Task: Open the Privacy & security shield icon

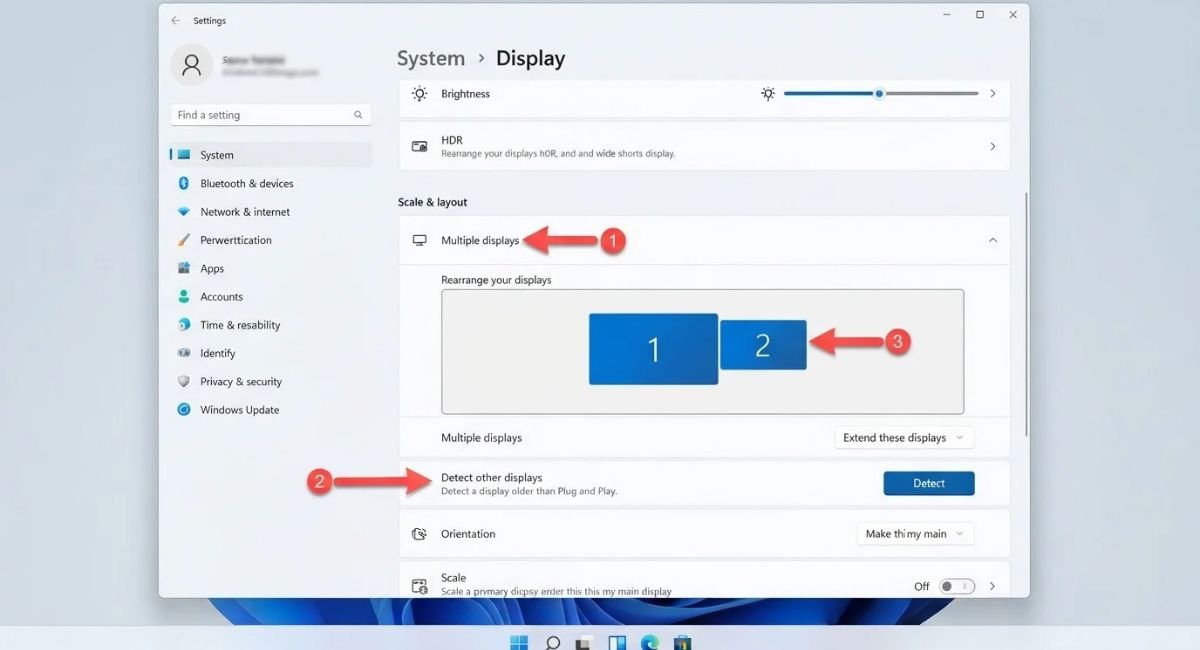Action: (x=184, y=381)
